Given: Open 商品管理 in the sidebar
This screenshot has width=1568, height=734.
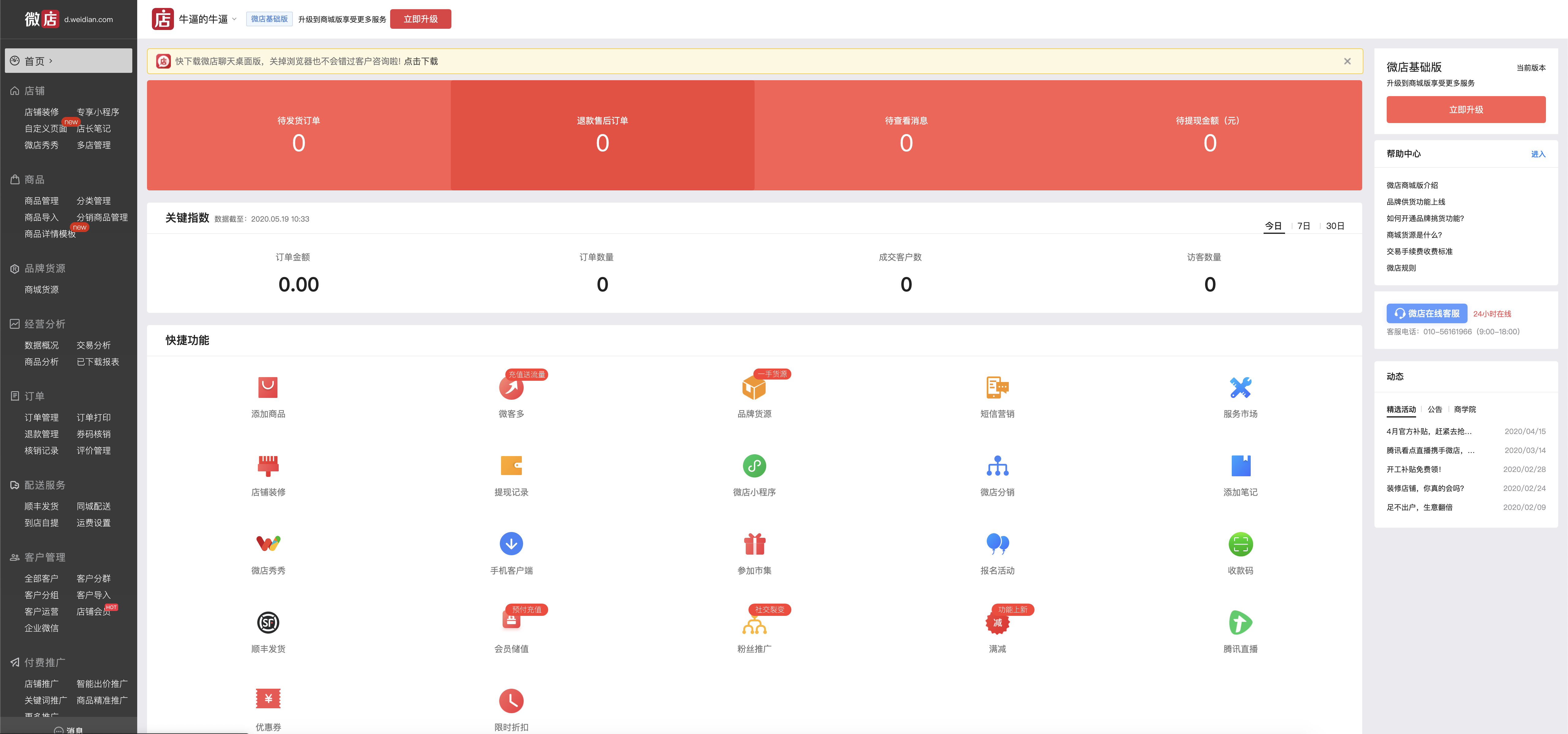Looking at the screenshot, I should [x=41, y=201].
